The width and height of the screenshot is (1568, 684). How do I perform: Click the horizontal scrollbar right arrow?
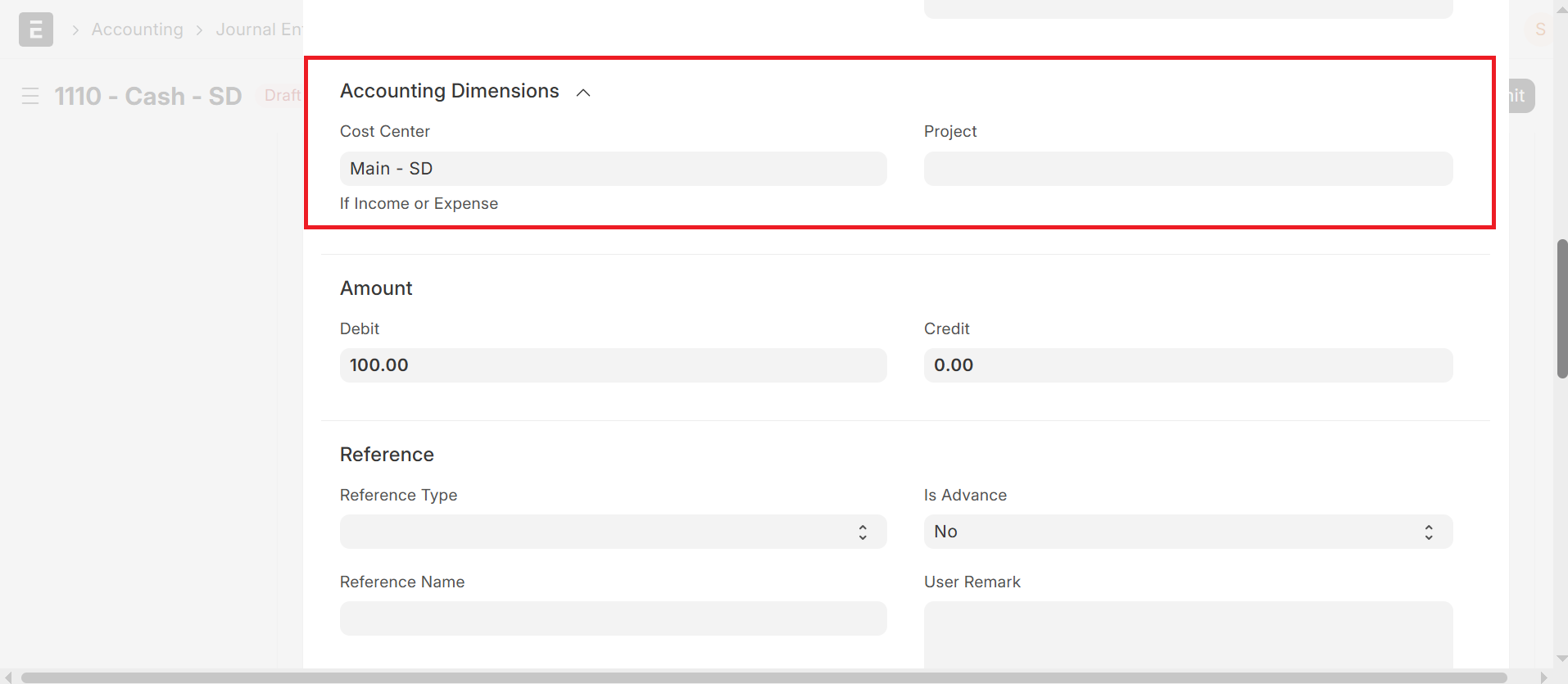click(1543, 677)
